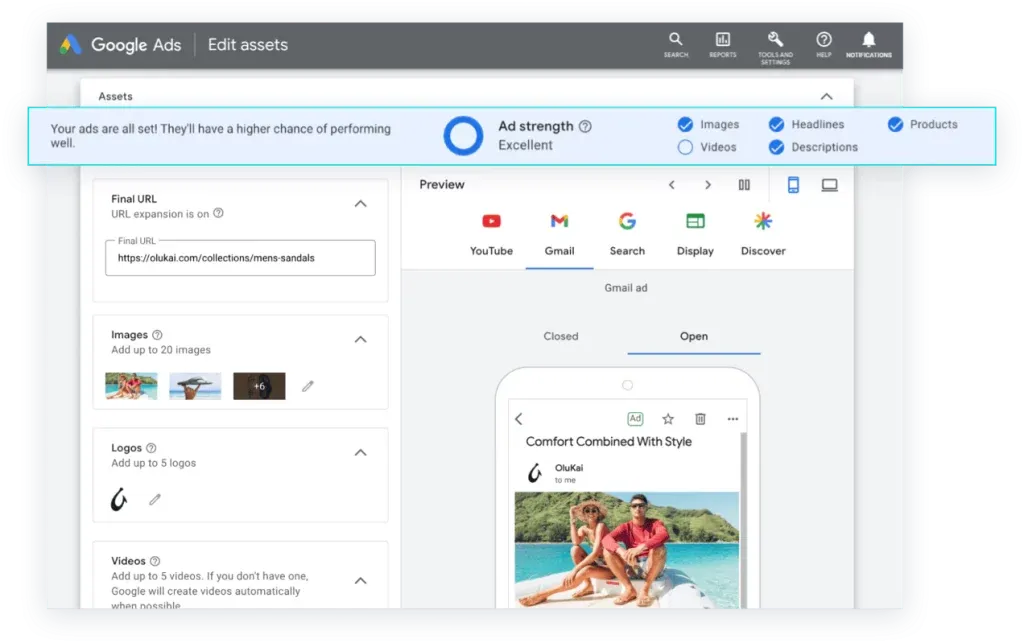
Task: Switch to the Closed ad view tab
Action: coord(561,337)
